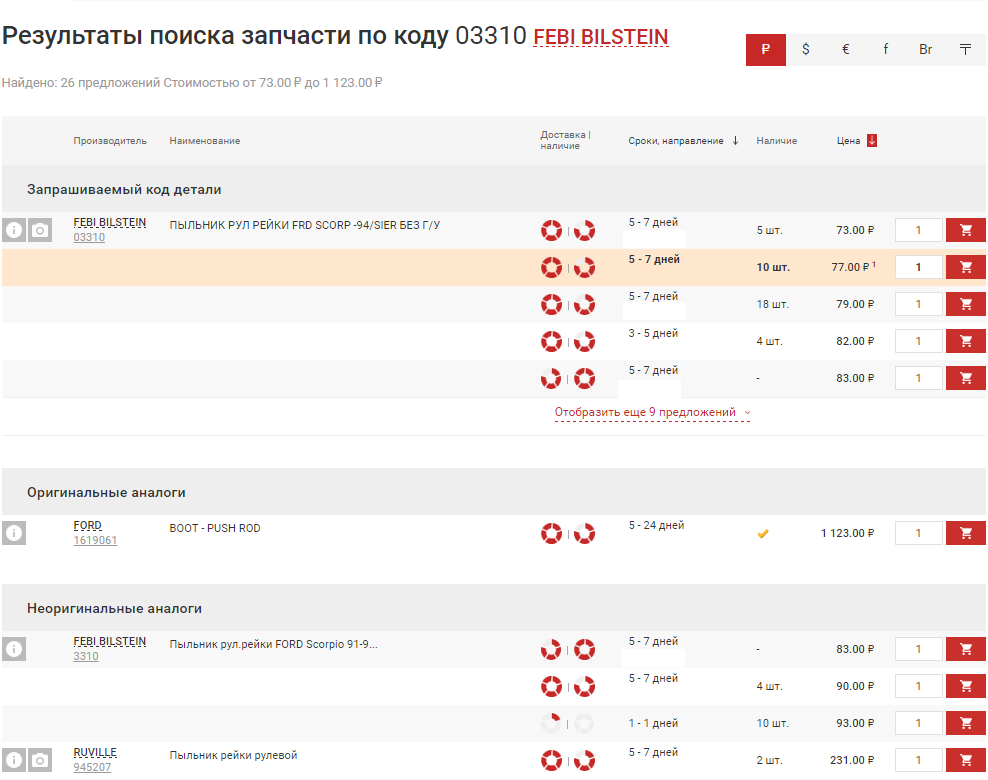Click delivery indicator icon in 82.00 ₽ row
The height and width of the screenshot is (780, 988).
551,341
